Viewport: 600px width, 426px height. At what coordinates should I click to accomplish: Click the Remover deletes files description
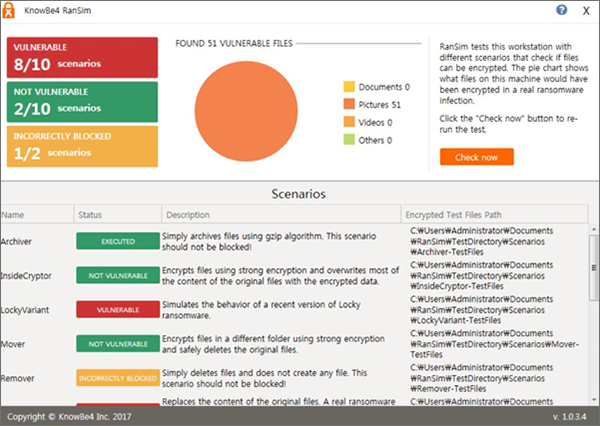[x=264, y=378]
